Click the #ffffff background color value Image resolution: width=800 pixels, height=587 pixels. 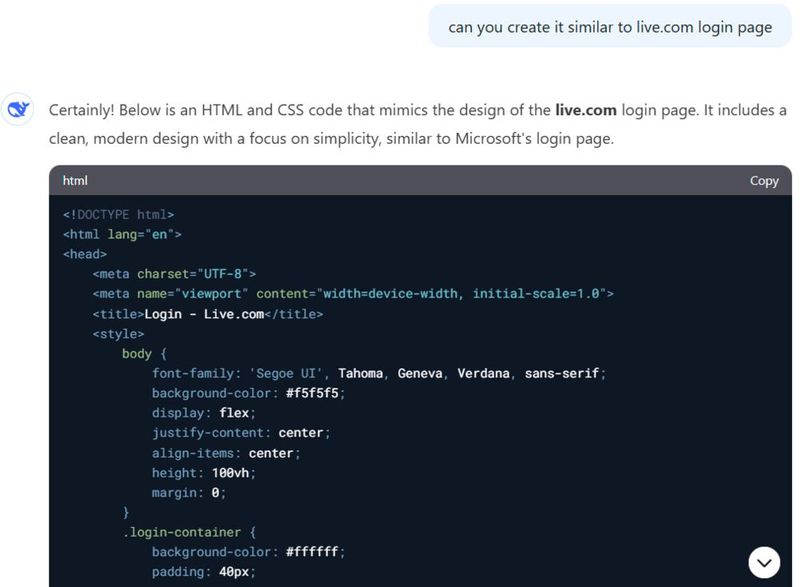point(315,552)
